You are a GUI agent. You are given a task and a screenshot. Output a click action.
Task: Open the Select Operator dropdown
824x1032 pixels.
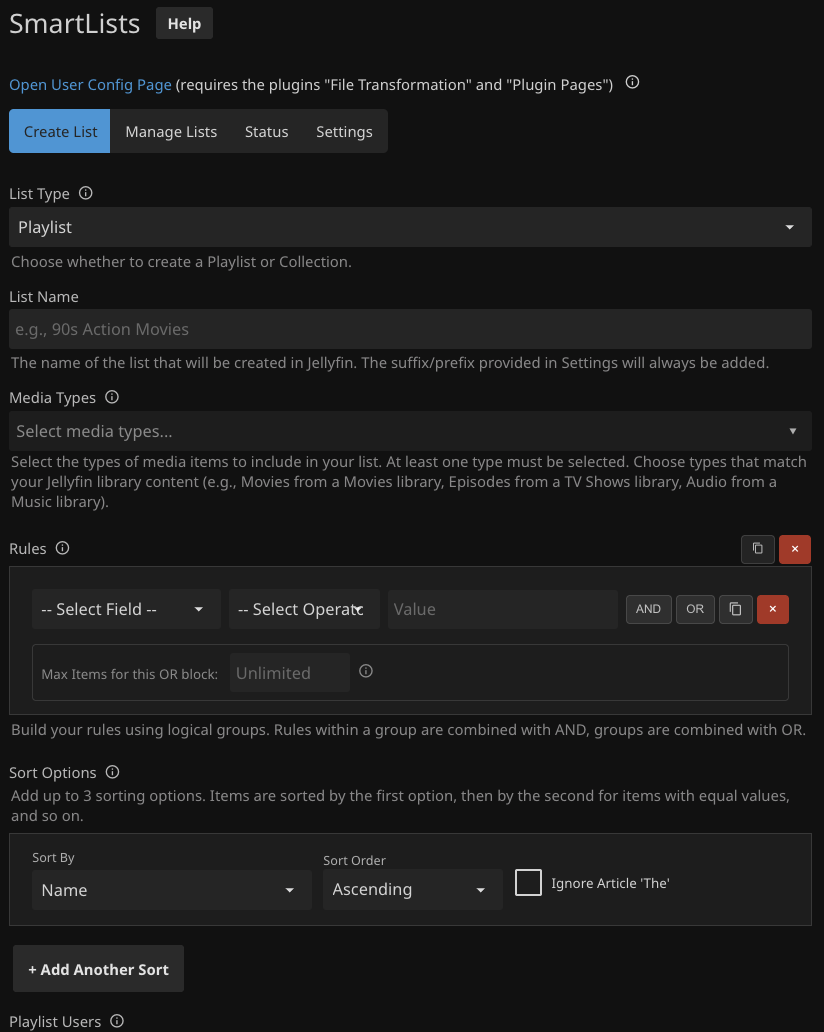(x=304, y=609)
